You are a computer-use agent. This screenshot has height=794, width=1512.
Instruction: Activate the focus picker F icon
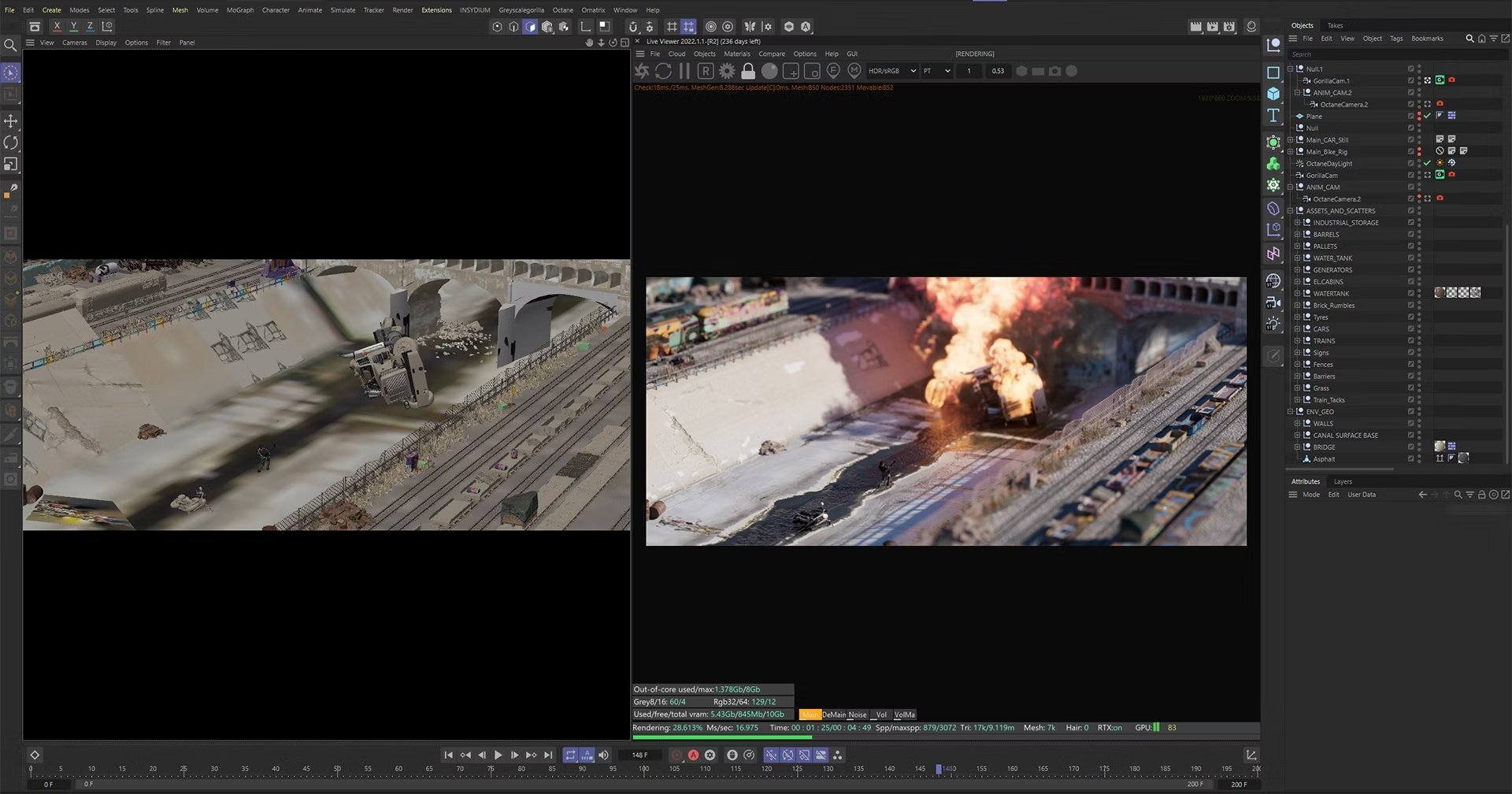coord(833,71)
